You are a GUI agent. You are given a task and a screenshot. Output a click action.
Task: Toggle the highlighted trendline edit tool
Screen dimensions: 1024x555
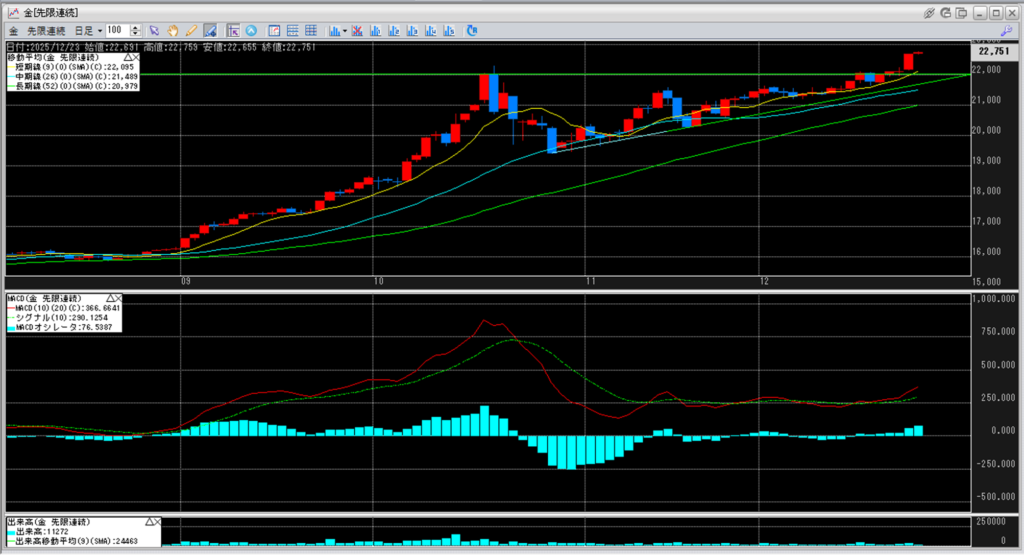(209, 31)
